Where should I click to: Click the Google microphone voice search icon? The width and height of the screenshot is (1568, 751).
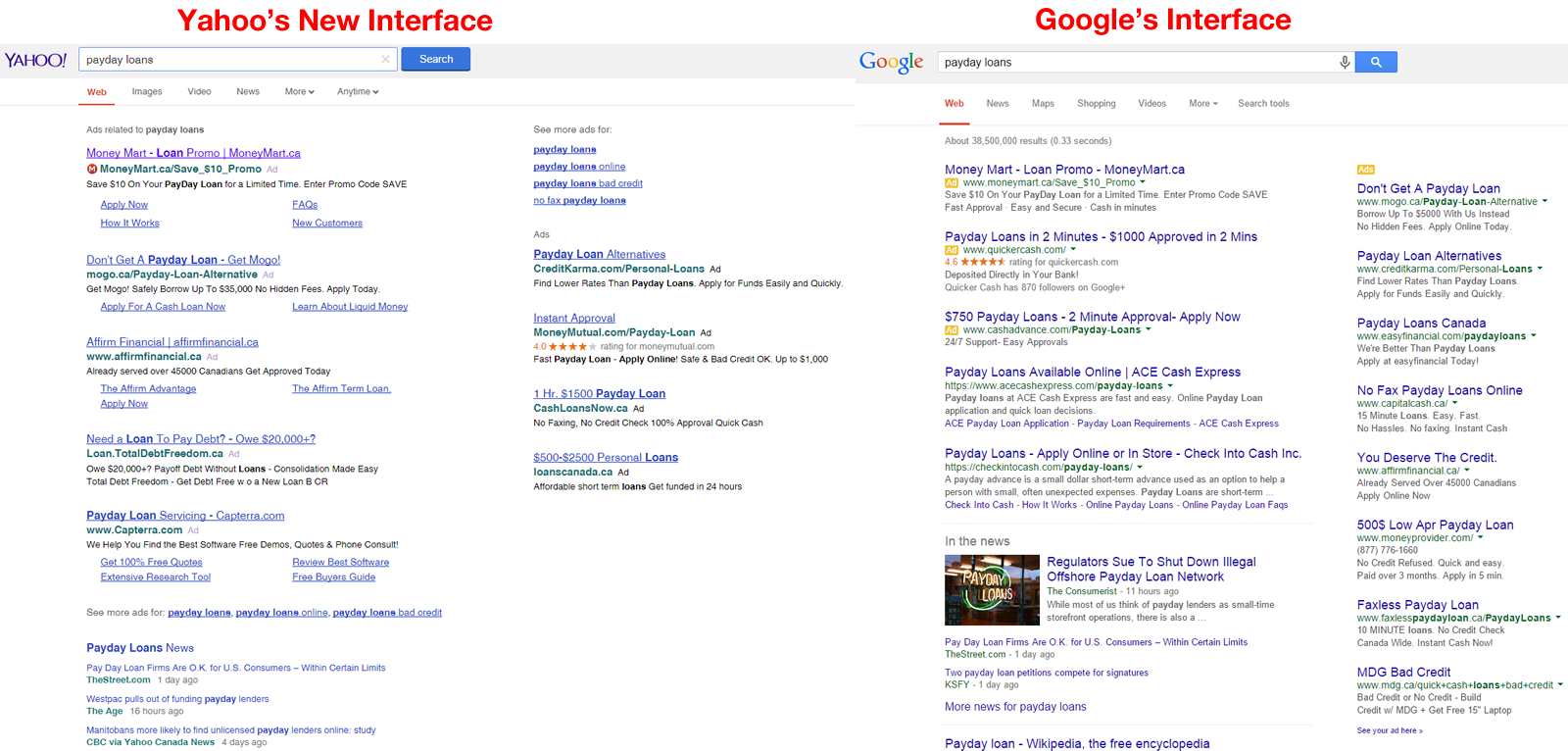(1345, 63)
